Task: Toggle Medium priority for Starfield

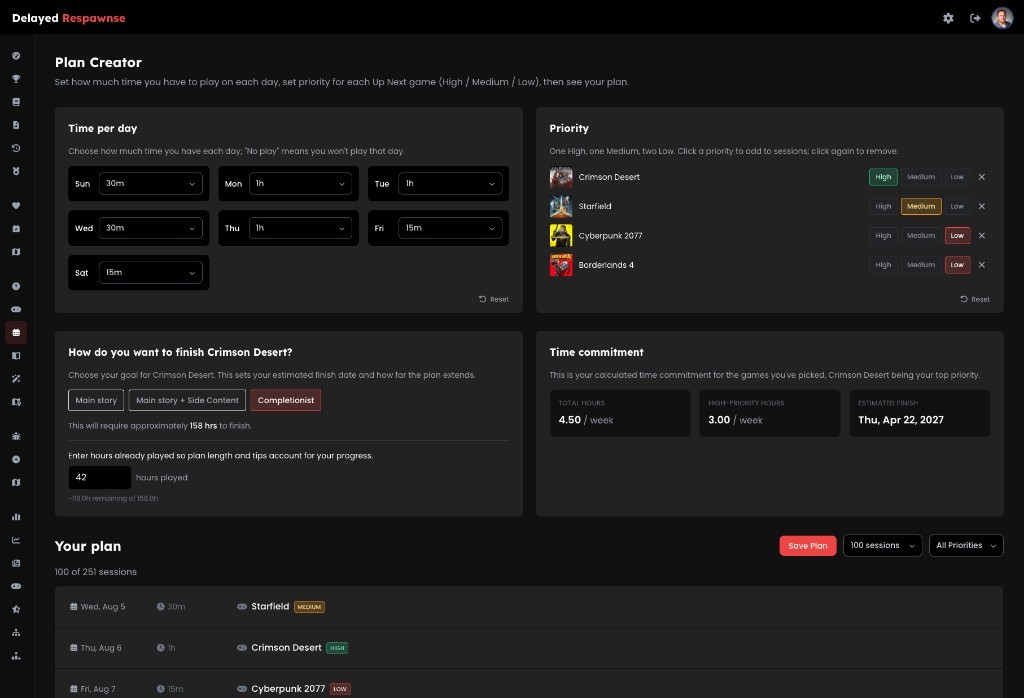Action: pos(921,206)
